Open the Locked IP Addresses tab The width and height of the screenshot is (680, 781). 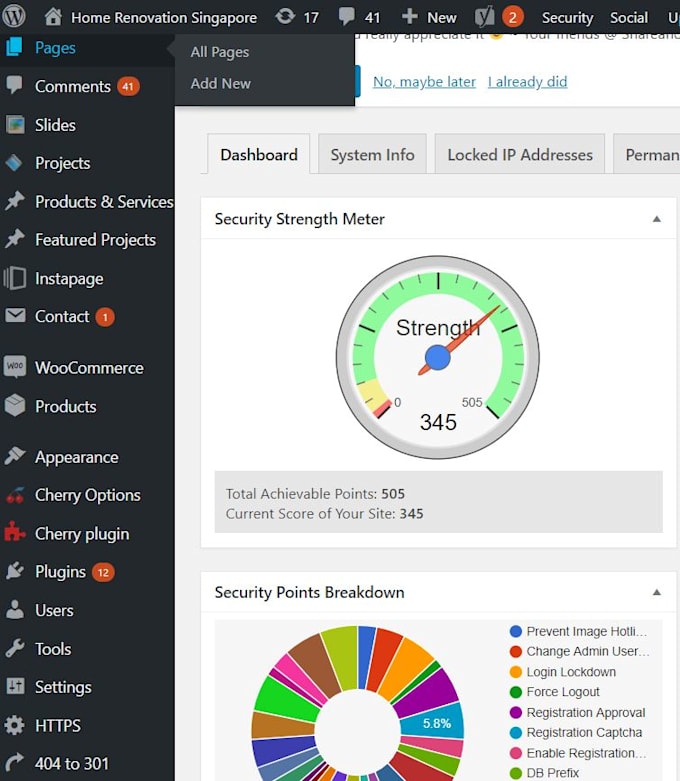pos(520,154)
